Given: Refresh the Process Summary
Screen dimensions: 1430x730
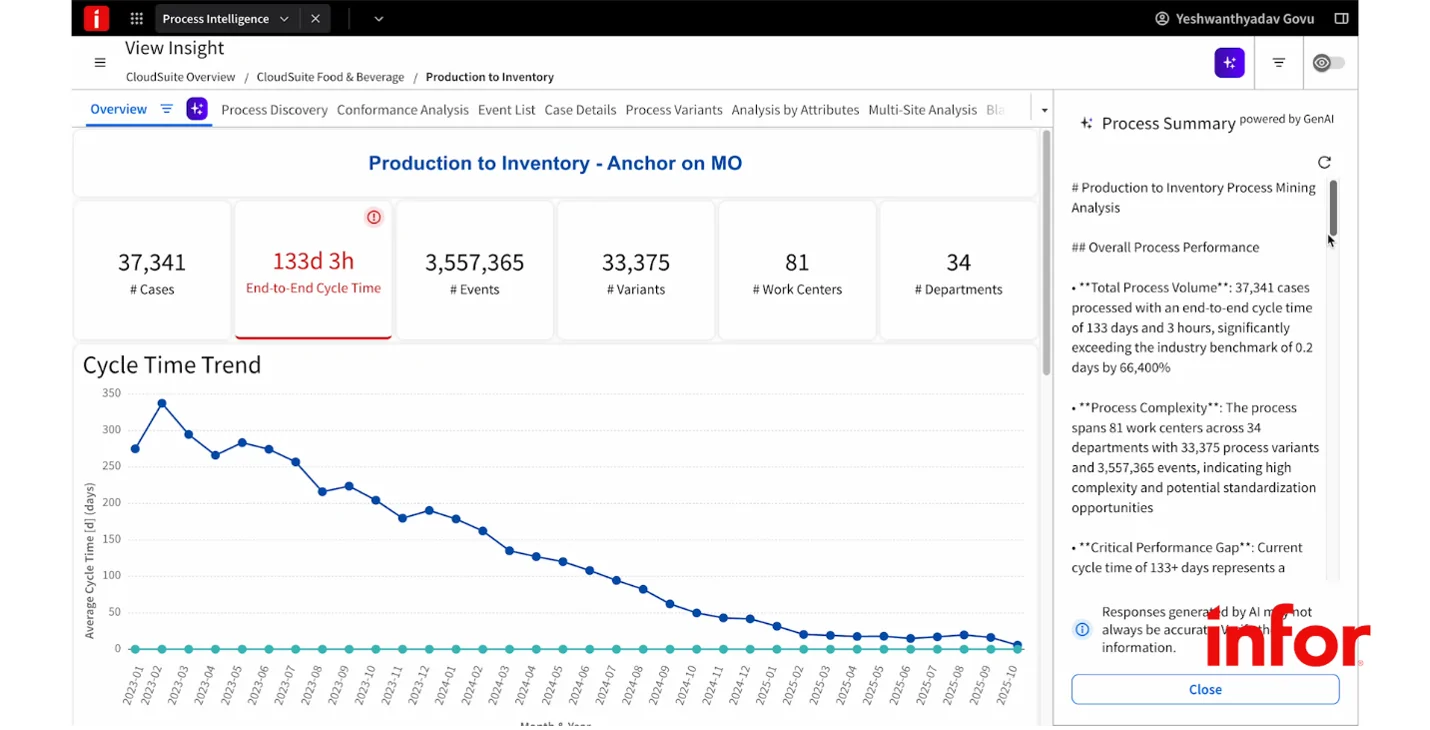Looking at the screenshot, I should pos(1324,162).
